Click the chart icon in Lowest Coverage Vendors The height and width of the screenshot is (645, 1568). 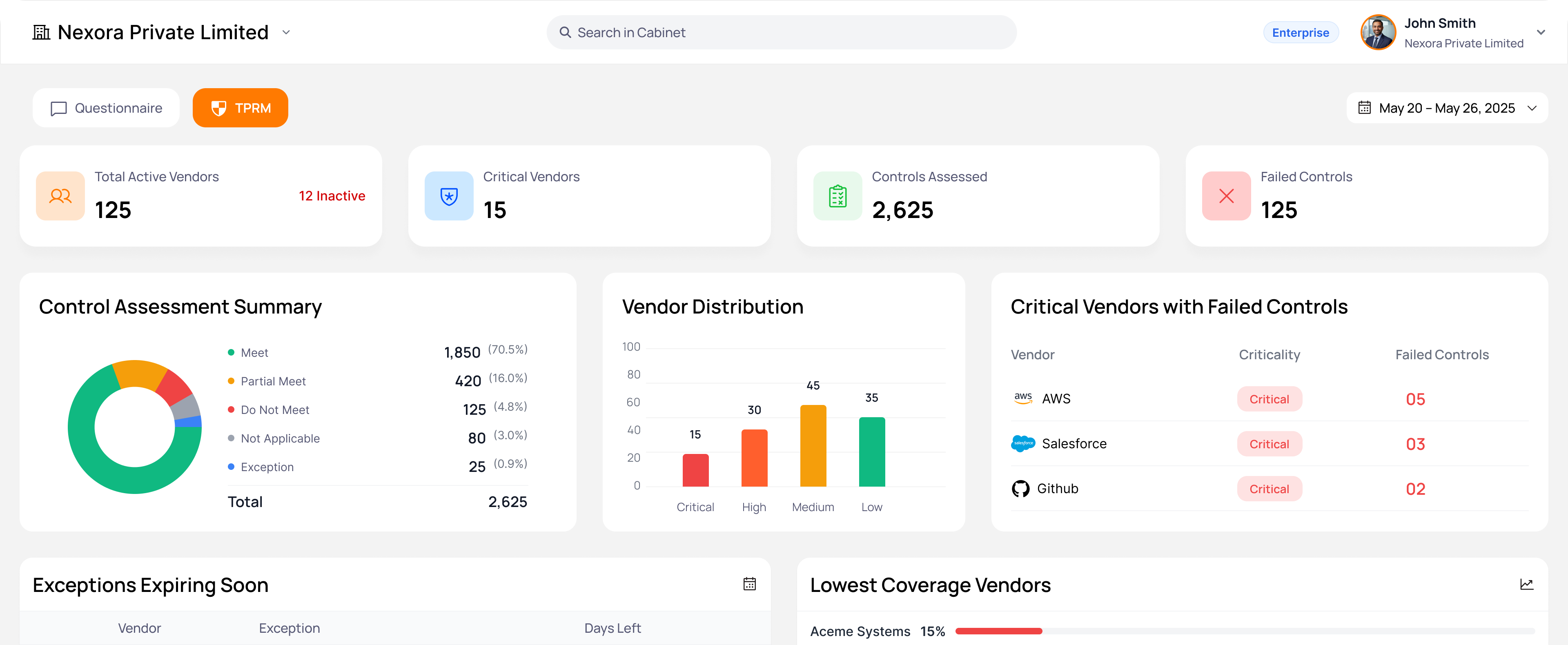click(1527, 584)
